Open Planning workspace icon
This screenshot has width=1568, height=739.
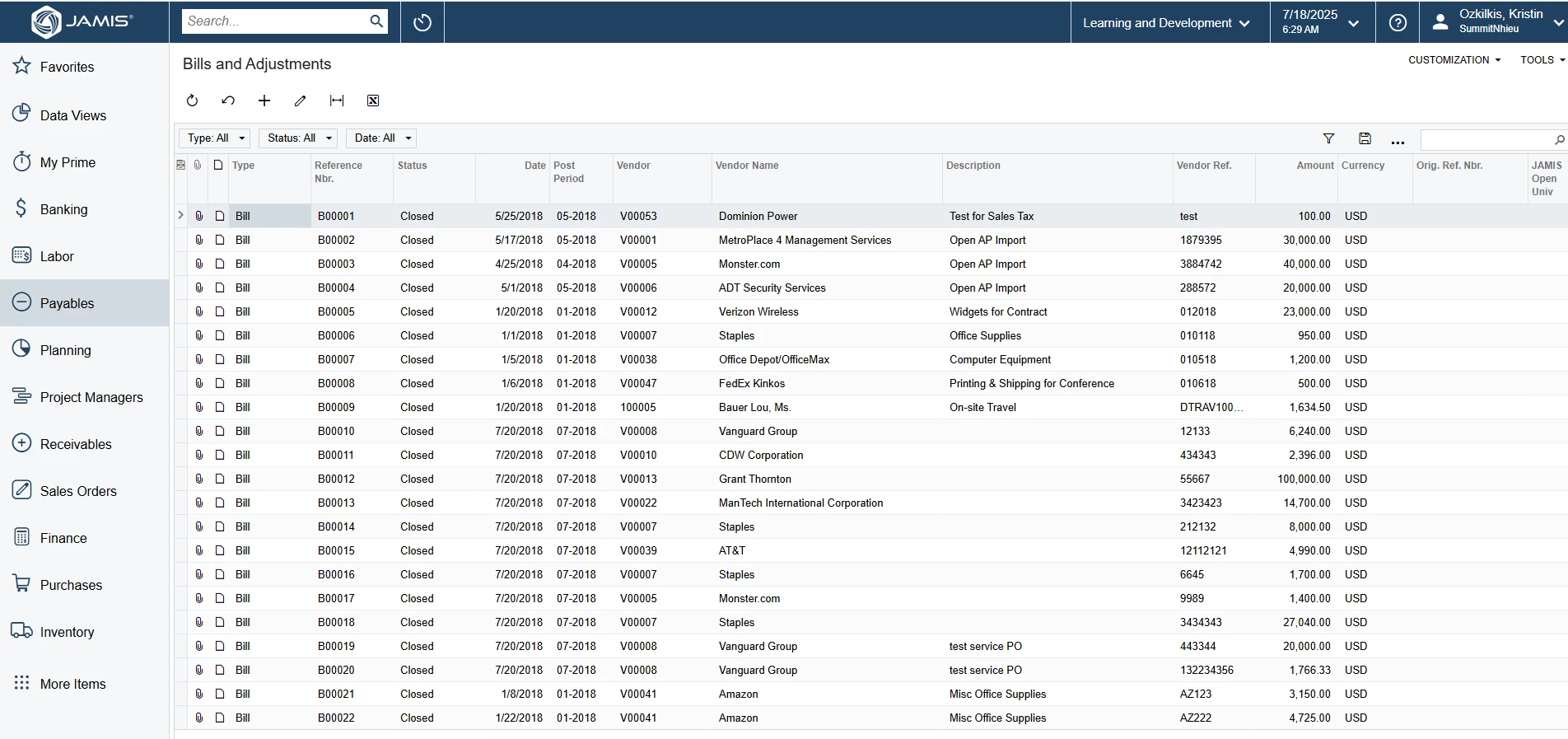tap(22, 349)
